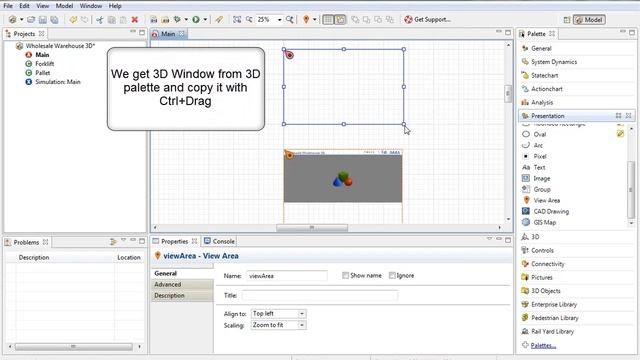Toggle the Enable/Disable Grid button
Image resolution: width=640 pixels, height=360 pixels.
point(328,19)
